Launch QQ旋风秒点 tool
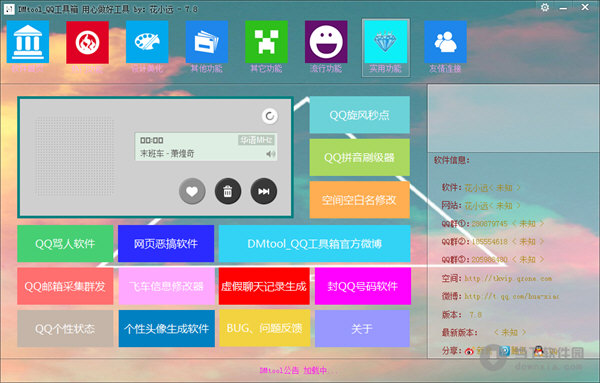The width and height of the screenshot is (600, 383). (x=359, y=115)
